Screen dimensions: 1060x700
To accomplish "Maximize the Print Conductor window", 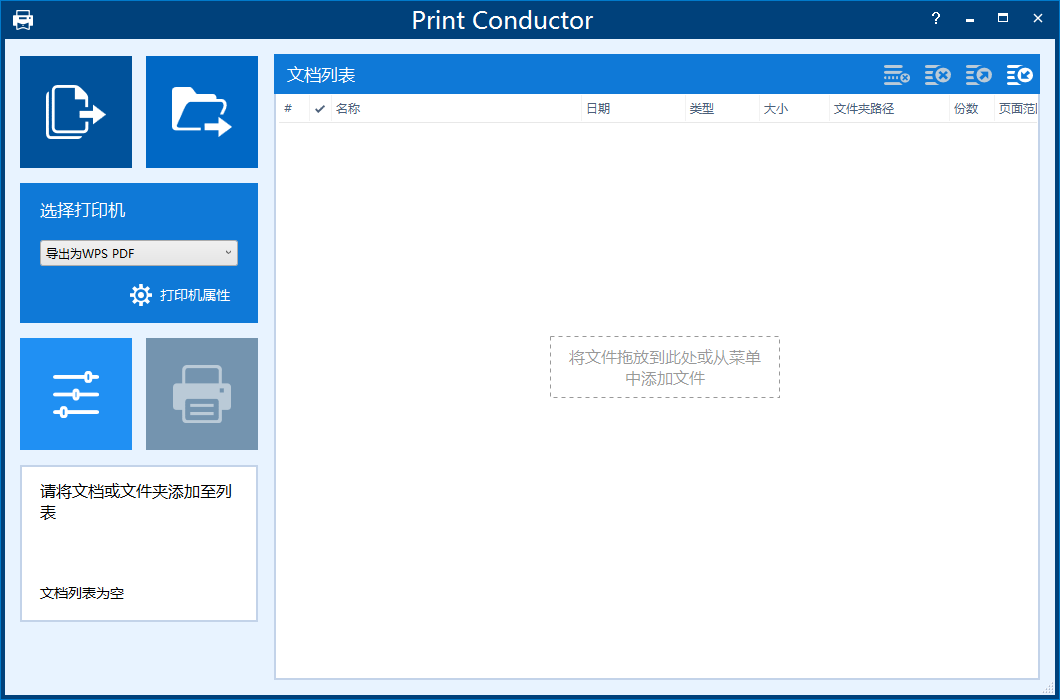I will (x=1003, y=19).
